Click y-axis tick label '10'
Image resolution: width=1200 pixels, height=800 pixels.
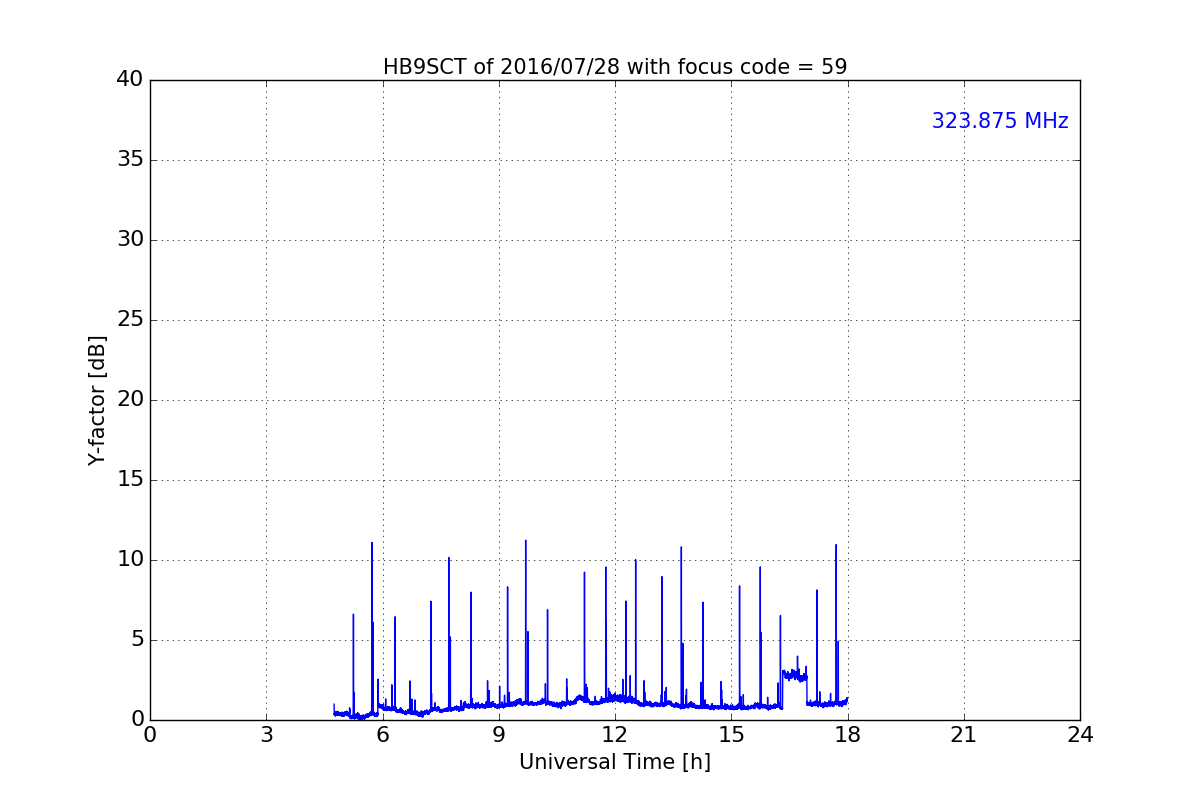click(x=130, y=560)
